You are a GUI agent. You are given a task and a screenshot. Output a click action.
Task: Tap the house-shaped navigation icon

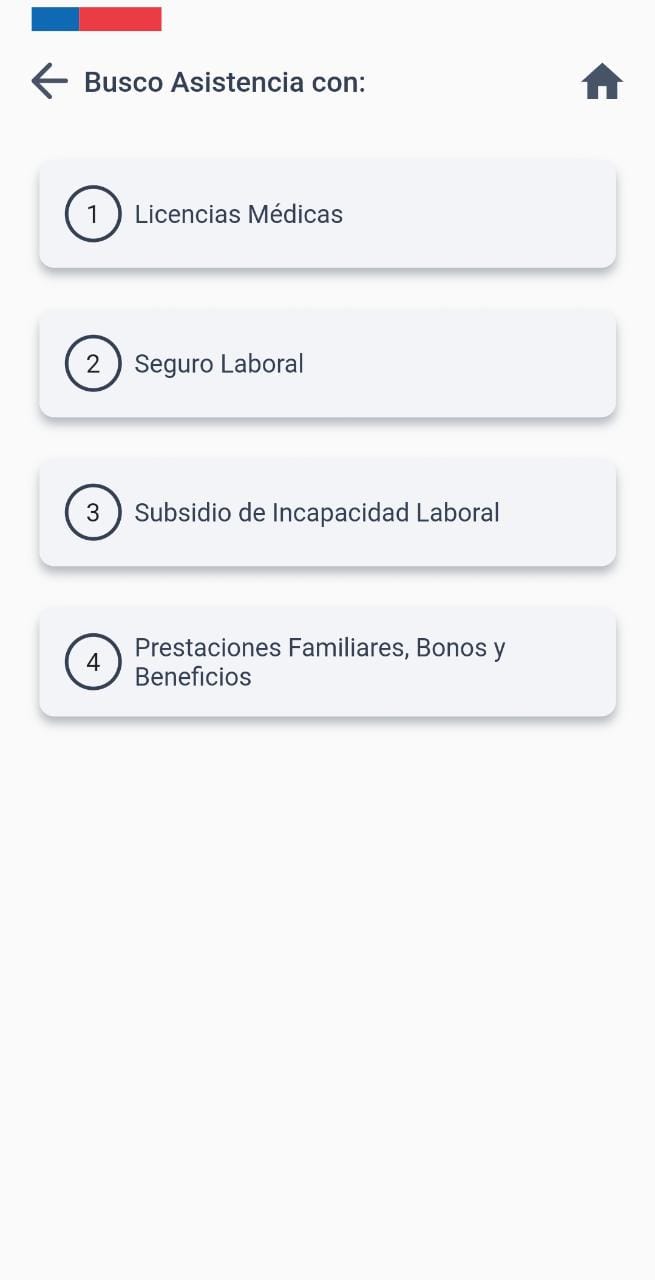602,81
